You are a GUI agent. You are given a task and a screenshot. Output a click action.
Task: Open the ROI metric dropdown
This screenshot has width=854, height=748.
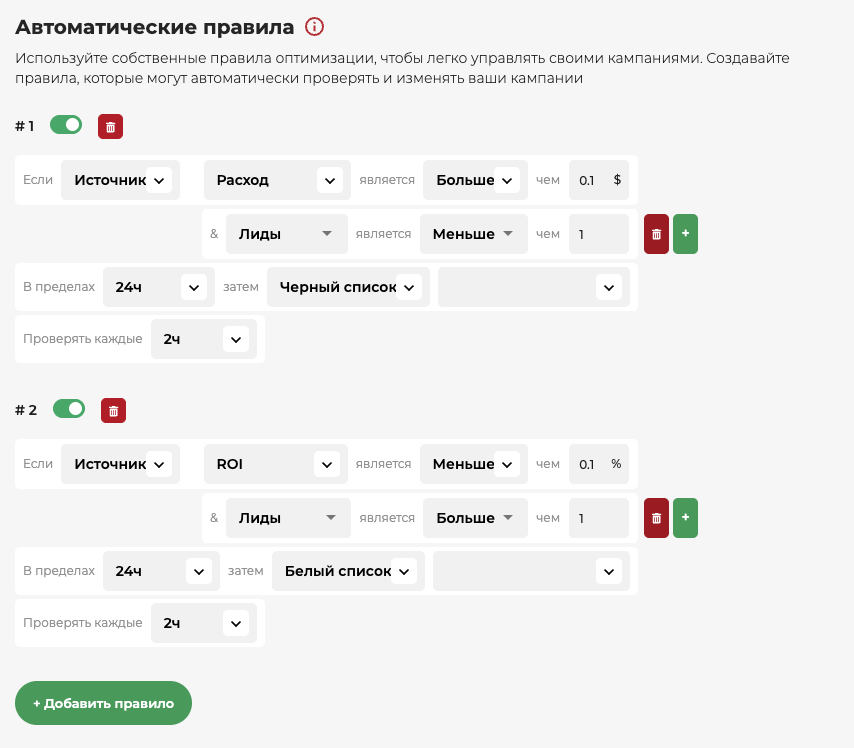(276, 464)
